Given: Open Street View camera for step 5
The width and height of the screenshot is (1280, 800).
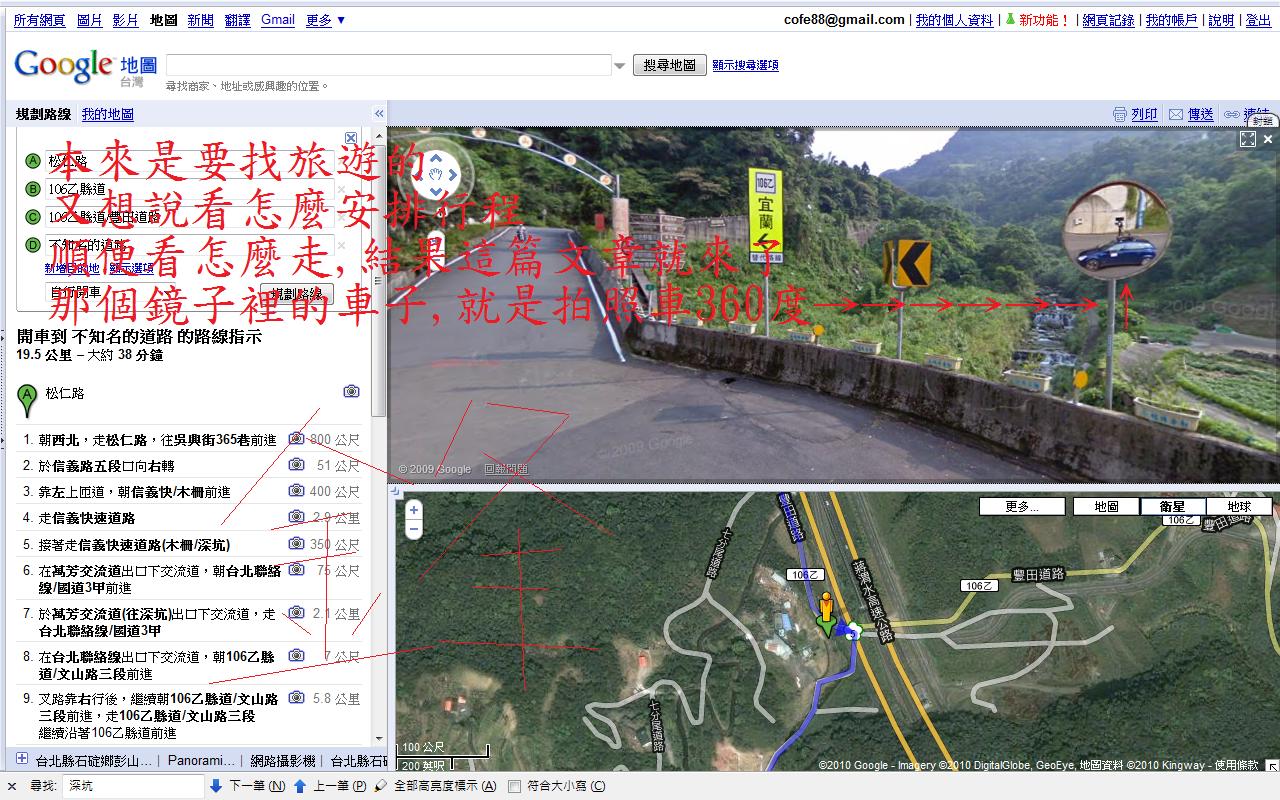Looking at the screenshot, I should click(297, 543).
